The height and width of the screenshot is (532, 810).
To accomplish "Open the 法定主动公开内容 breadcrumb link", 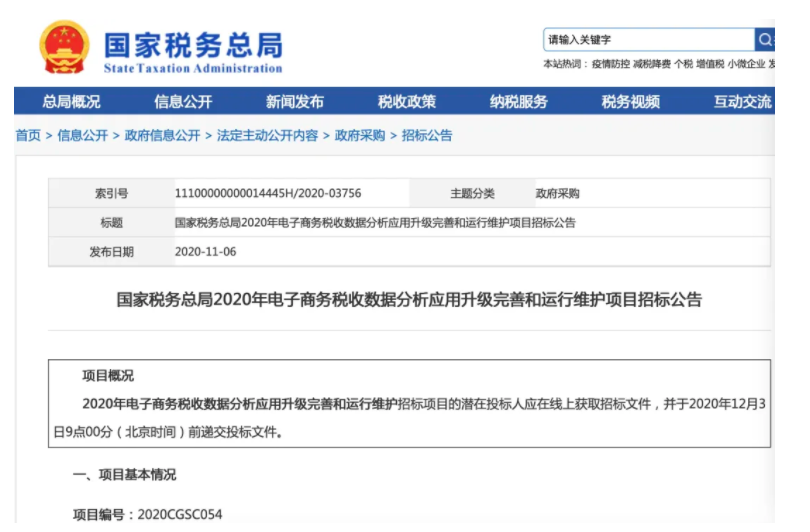I will (267, 136).
